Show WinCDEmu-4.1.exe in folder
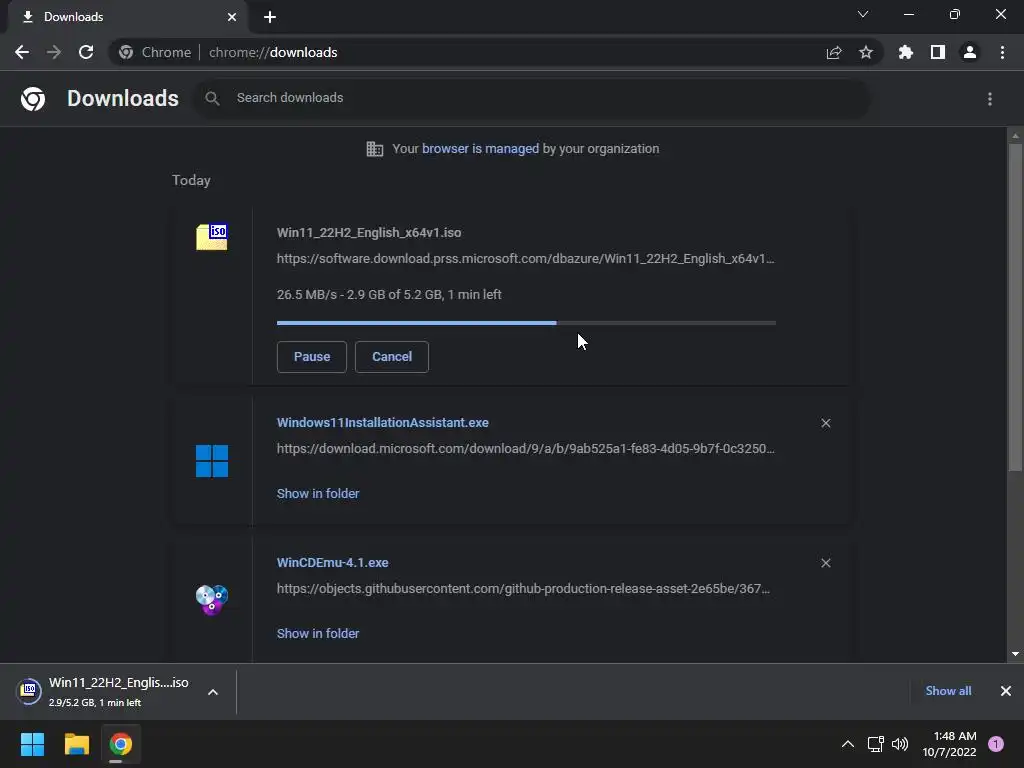1024x768 pixels. pos(318,633)
